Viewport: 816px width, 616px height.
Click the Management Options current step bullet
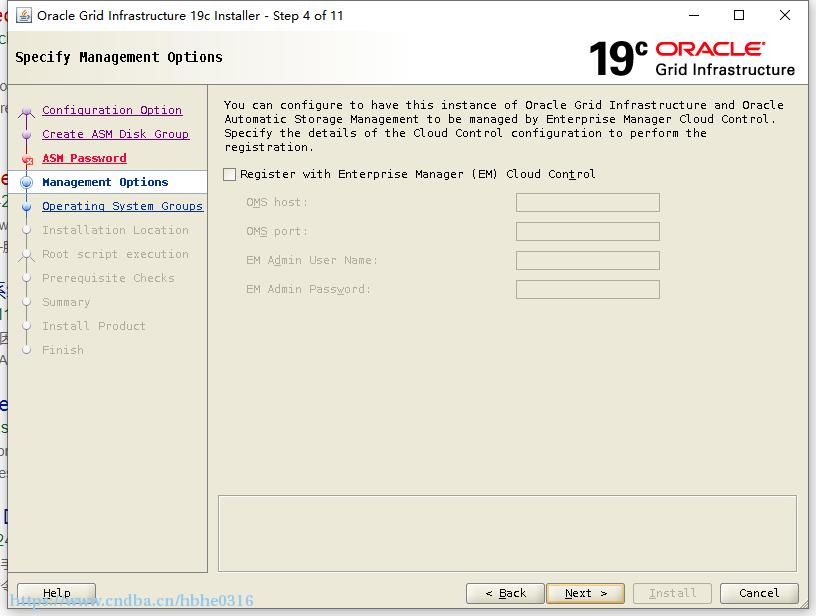pyautogui.click(x=27, y=183)
